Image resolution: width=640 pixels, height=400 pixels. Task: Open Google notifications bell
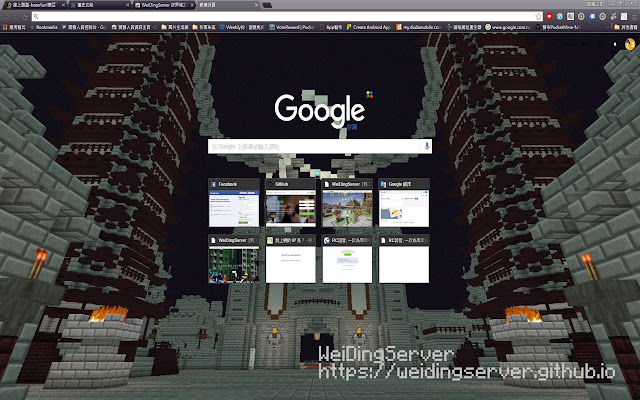pos(615,44)
